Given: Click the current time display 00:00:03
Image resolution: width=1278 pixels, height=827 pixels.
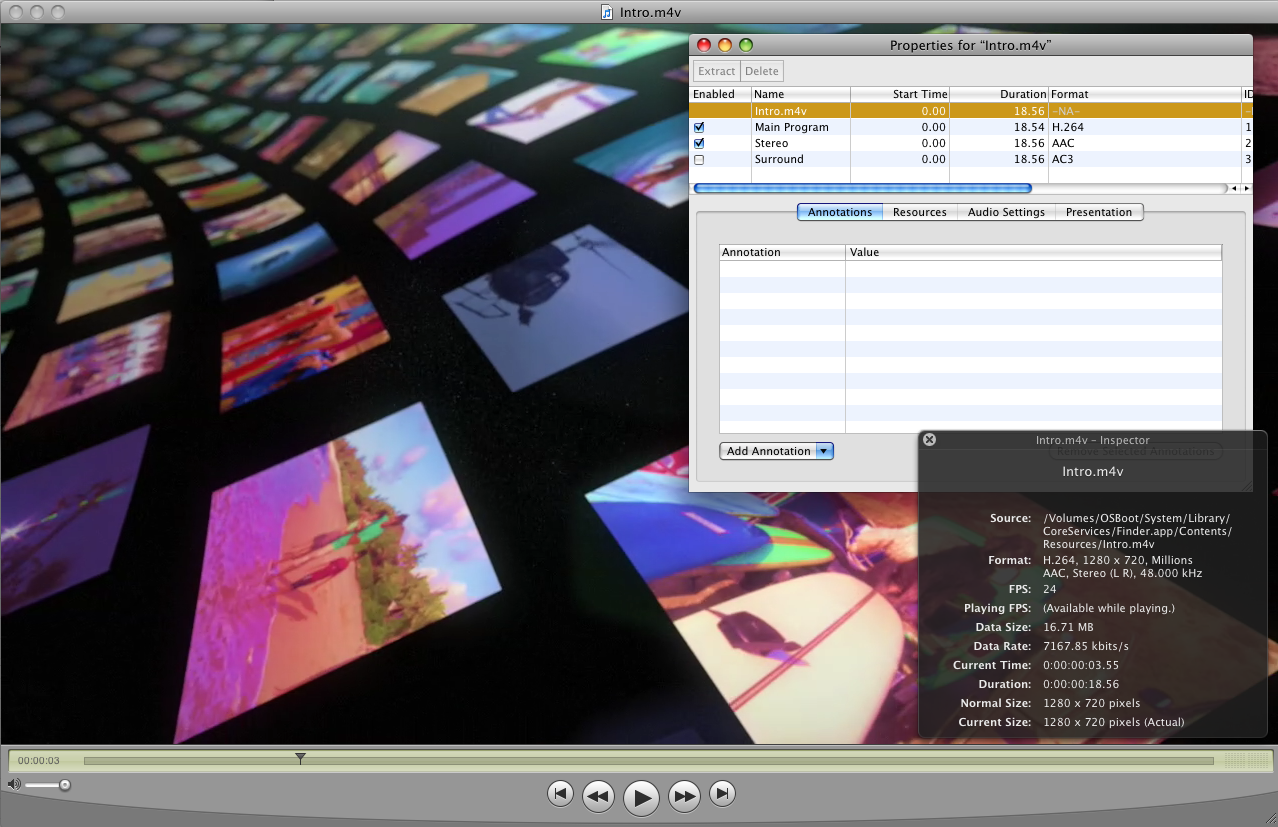Looking at the screenshot, I should (x=39, y=761).
